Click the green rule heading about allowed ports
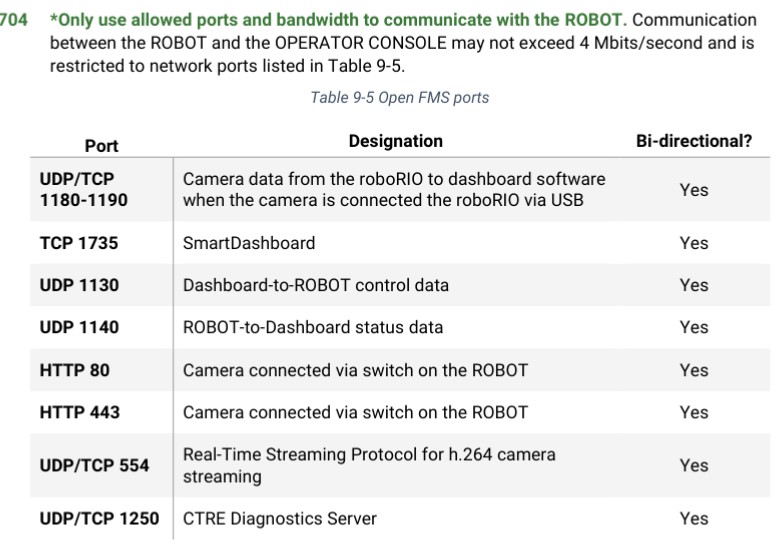This screenshot has height=544, width=782. click(x=338, y=20)
